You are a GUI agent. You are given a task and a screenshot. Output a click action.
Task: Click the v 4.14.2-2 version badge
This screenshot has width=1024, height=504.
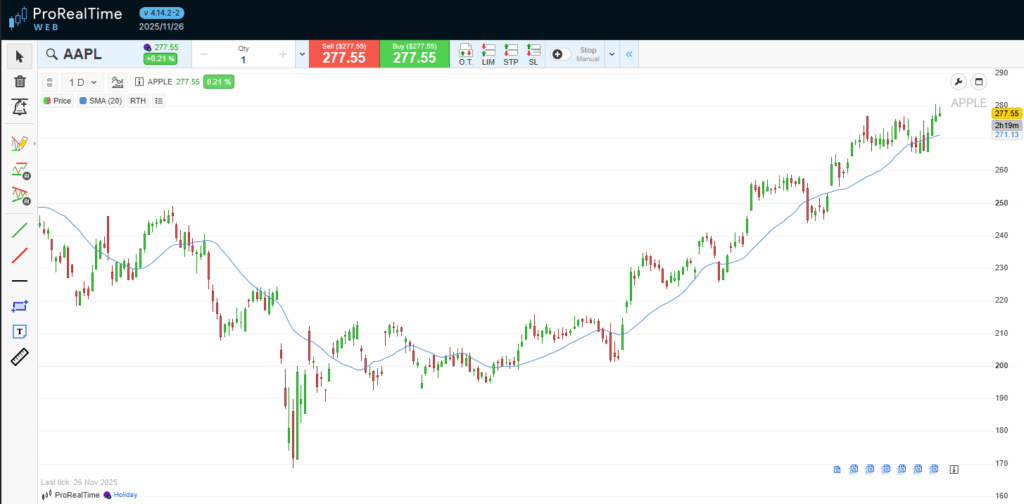pyautogui.click(x=161, y=13)
